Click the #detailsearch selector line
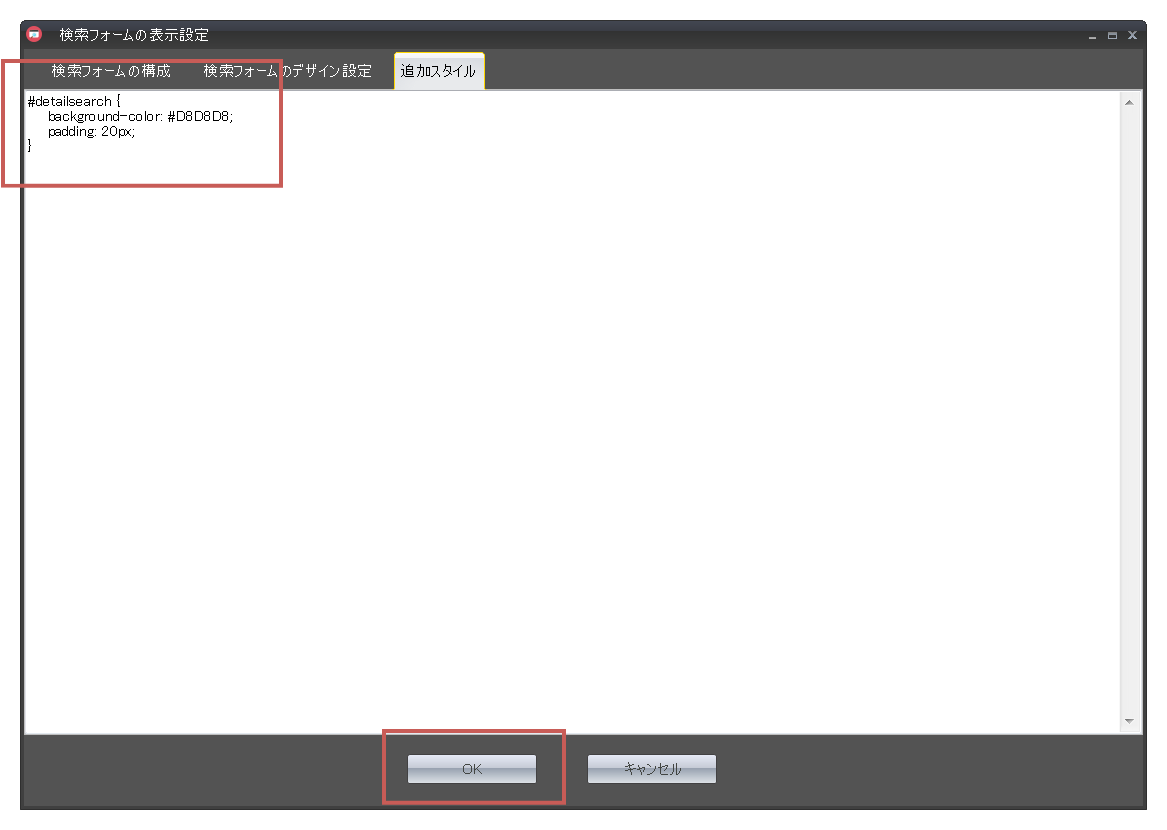This screenshot has height=830, width=1167. (70, 102)
